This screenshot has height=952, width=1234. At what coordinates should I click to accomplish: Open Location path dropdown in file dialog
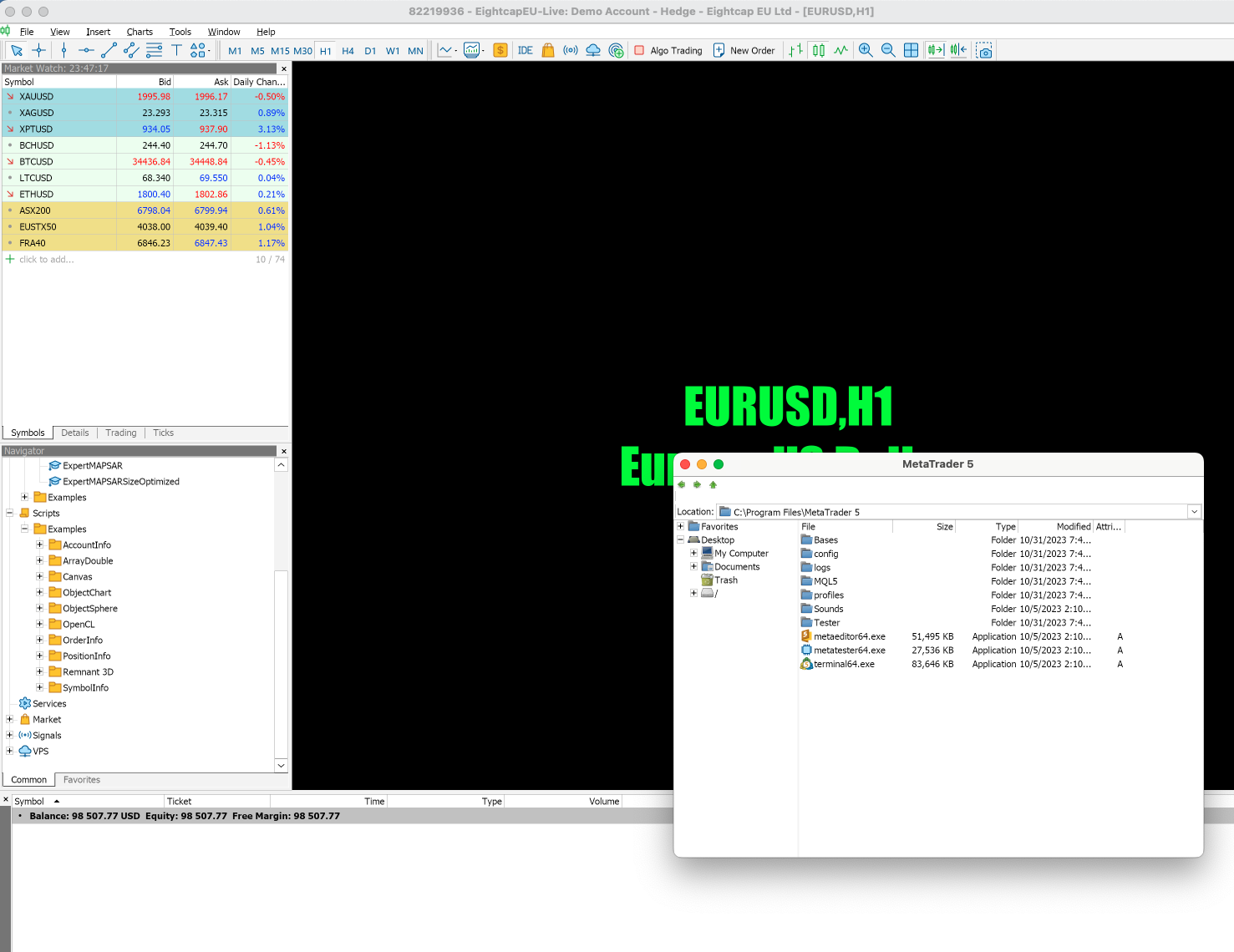[x=1194, y=512]
